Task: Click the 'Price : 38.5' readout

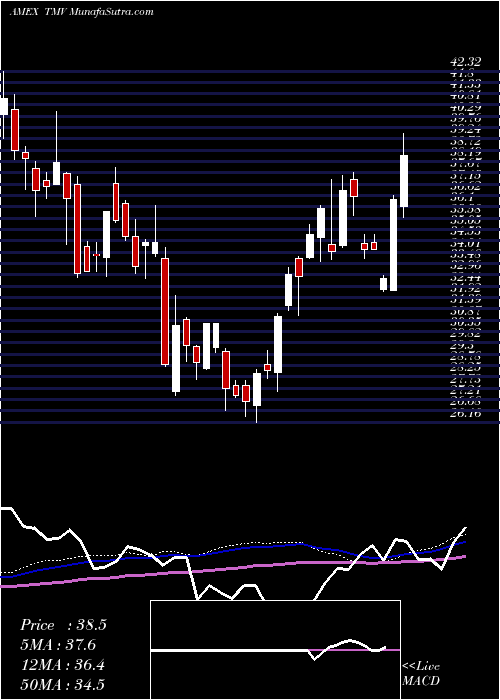Action: tap(63, 625)
